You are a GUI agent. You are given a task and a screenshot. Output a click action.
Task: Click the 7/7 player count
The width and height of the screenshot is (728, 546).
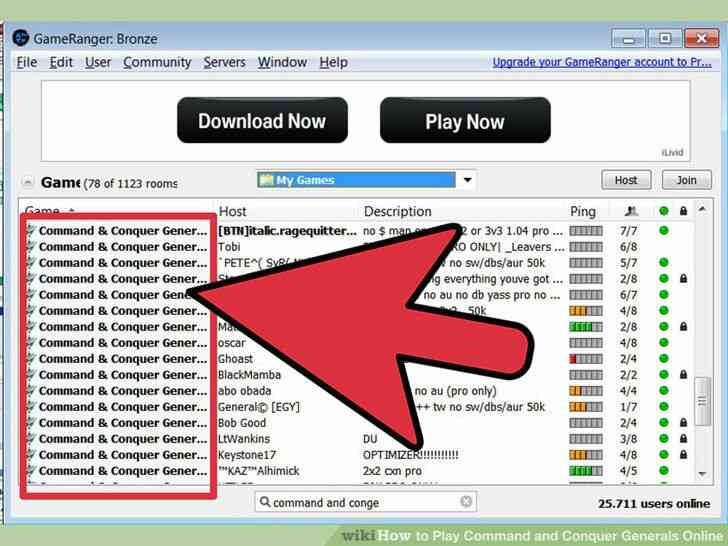click(x=629, y=231)
